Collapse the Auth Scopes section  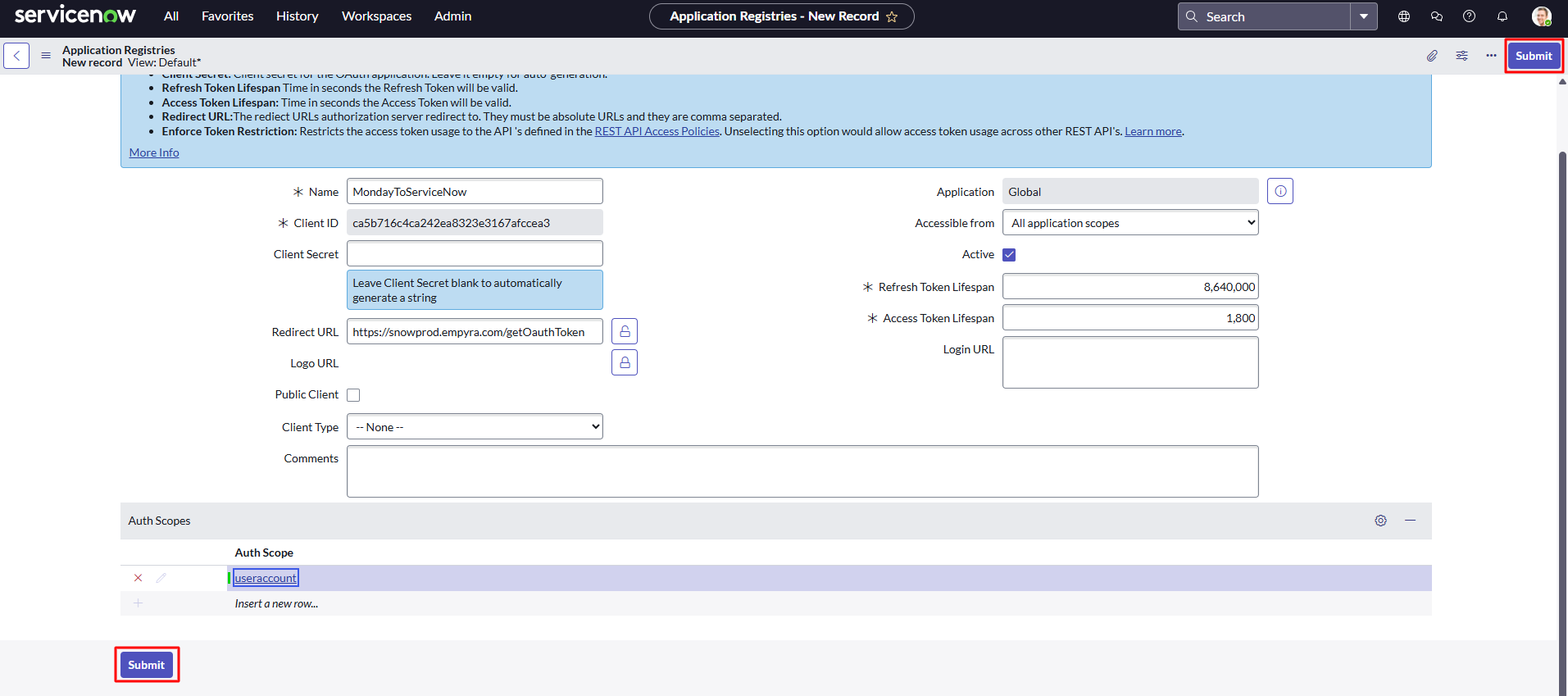(x=1411, y=521)
